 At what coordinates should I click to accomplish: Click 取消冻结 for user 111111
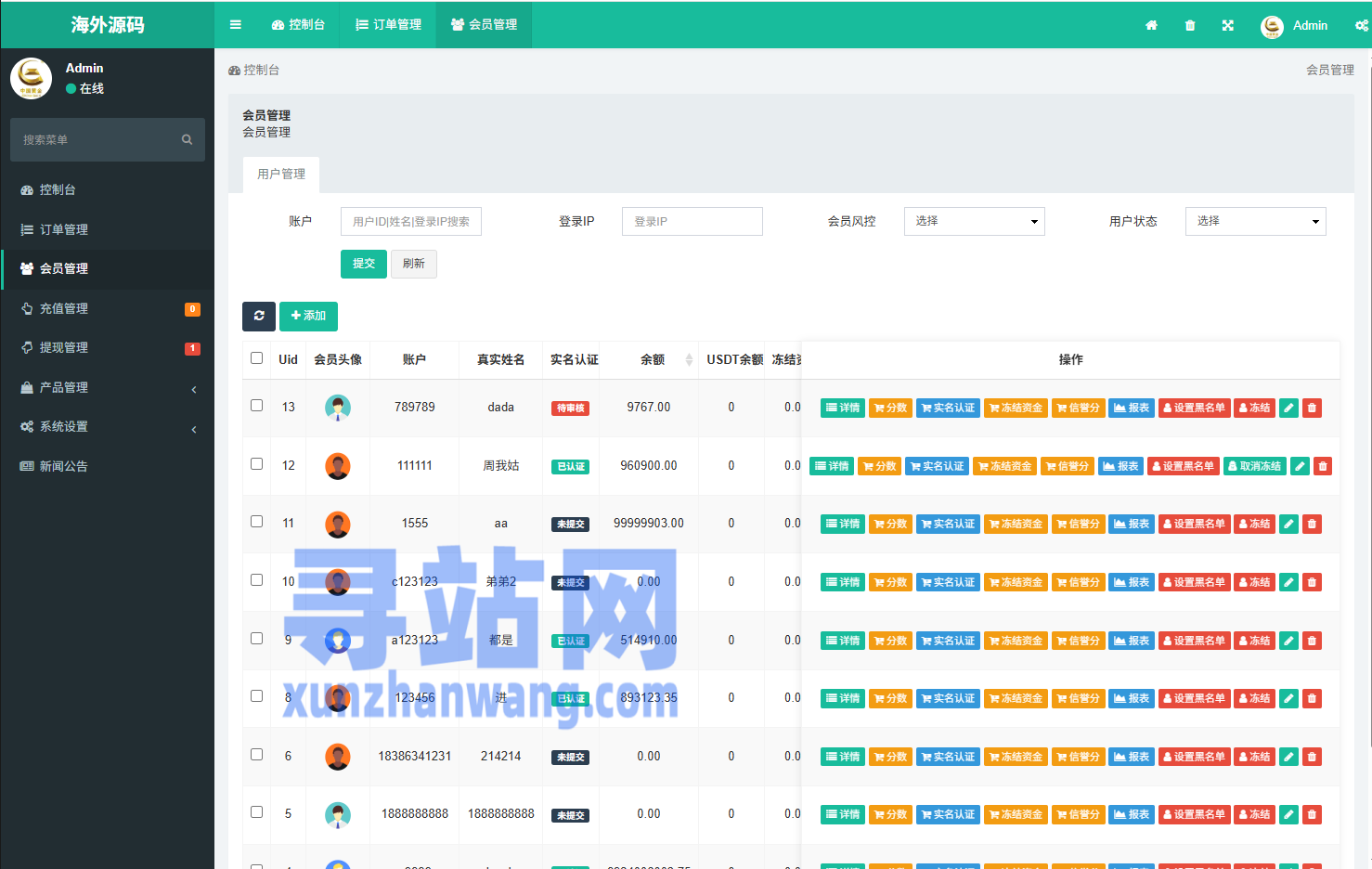click(1254, 466)
